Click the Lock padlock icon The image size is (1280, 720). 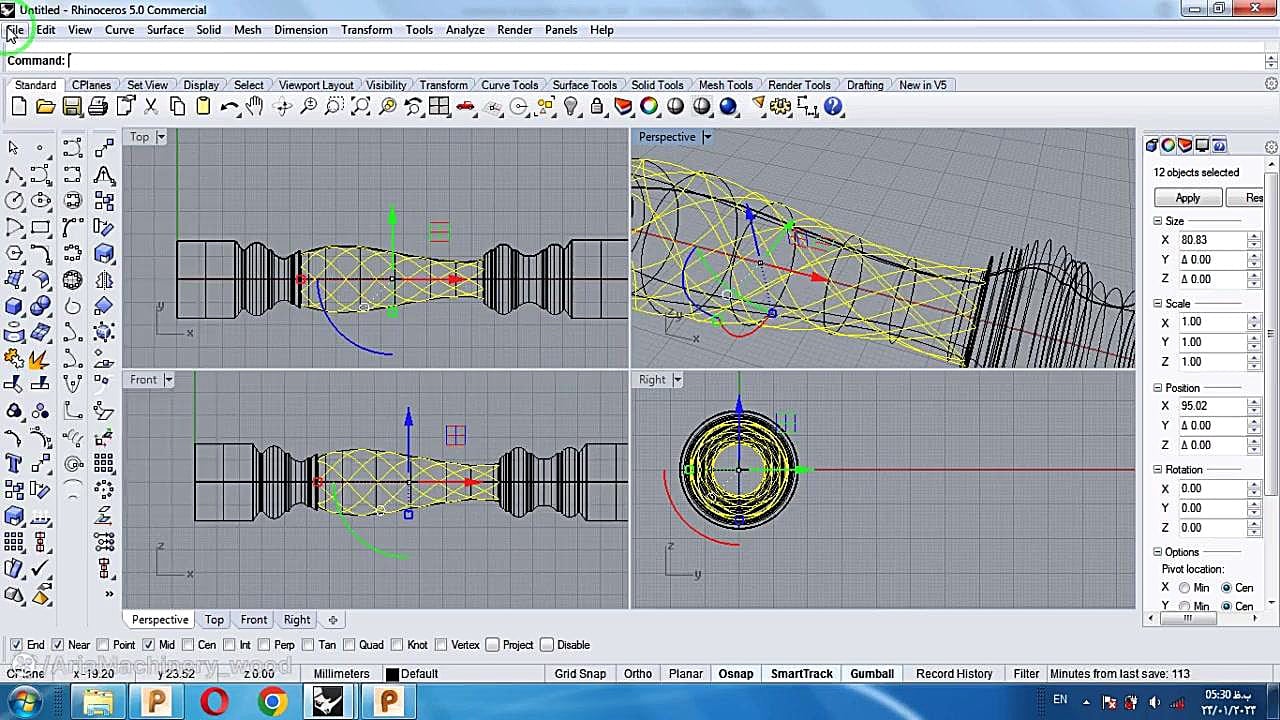pos(597,107)
